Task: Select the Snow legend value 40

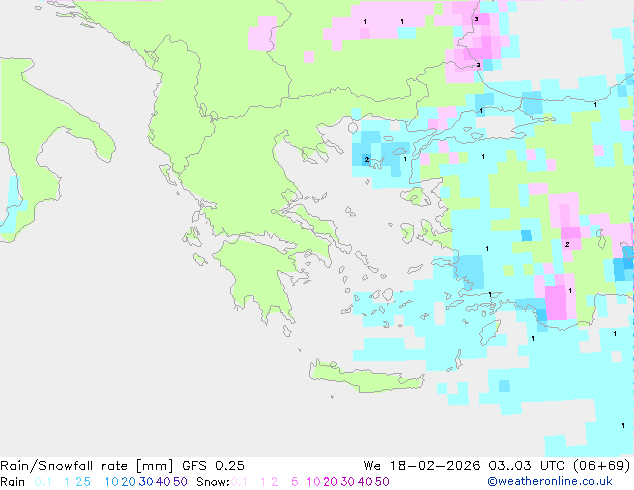Action: 365,482
